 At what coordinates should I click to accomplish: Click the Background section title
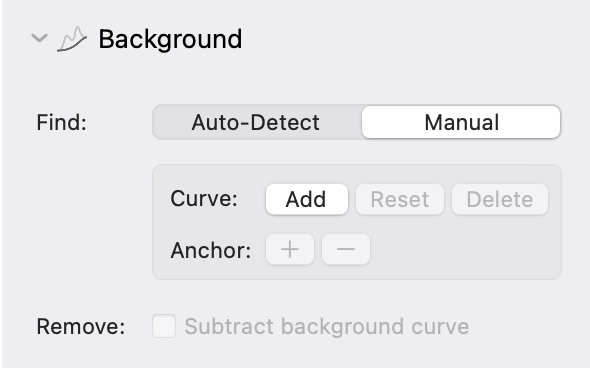click(170, 39)
